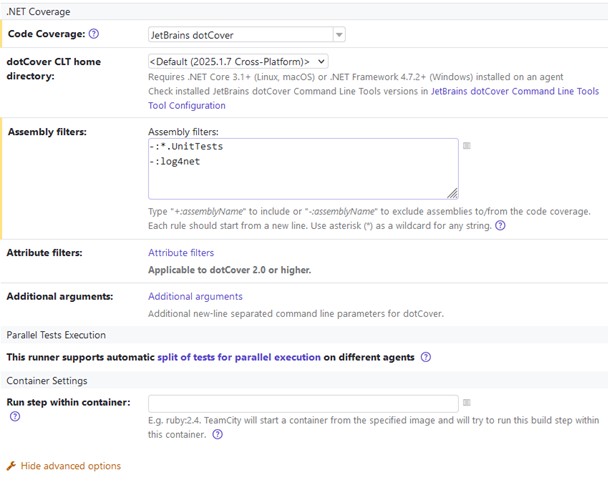Click the Code Coverage dropdown arrow button
Viewport: 608px width, 495px height.
click(x=339, y=34)
